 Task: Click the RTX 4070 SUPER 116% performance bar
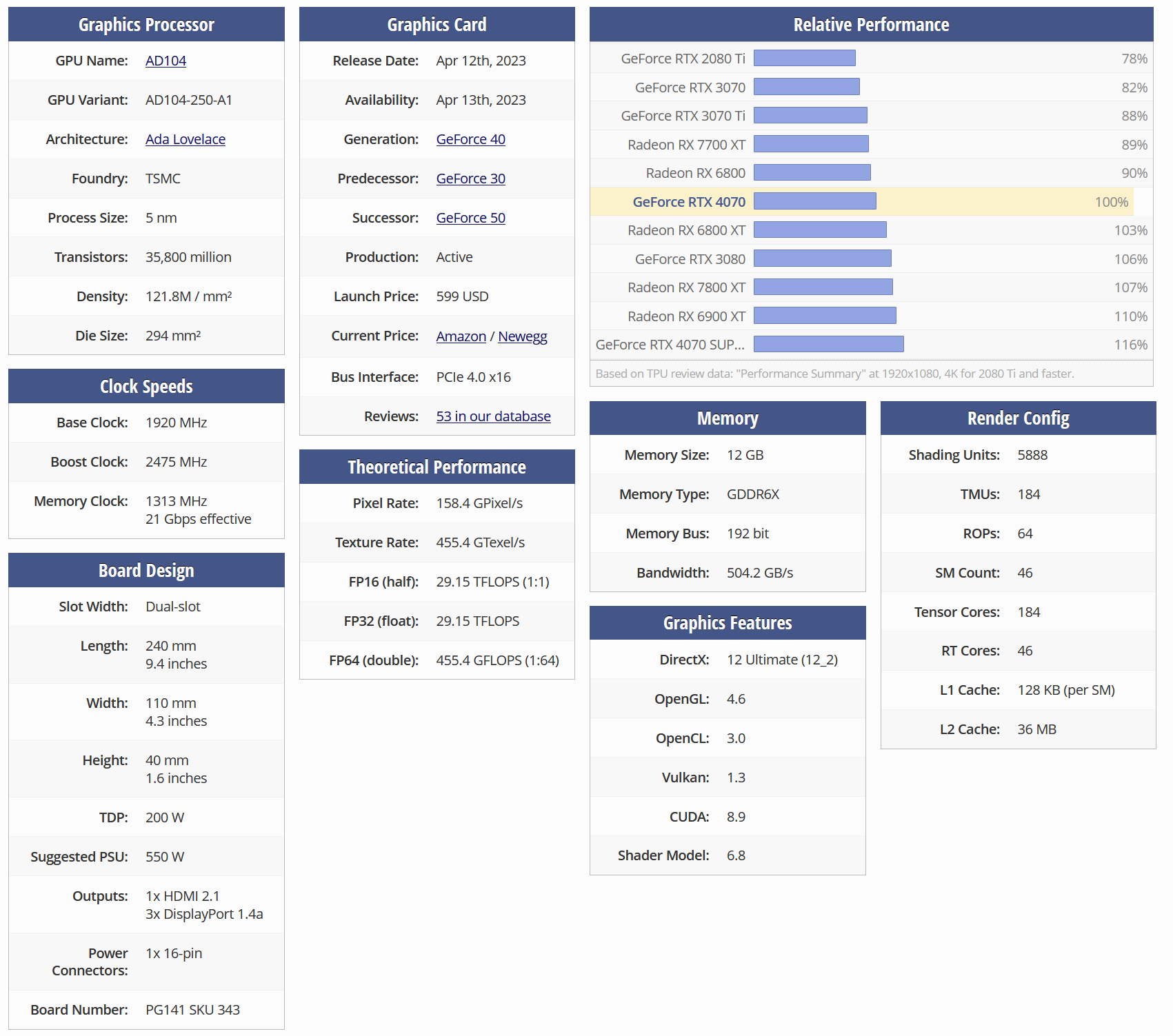point(829,344)
